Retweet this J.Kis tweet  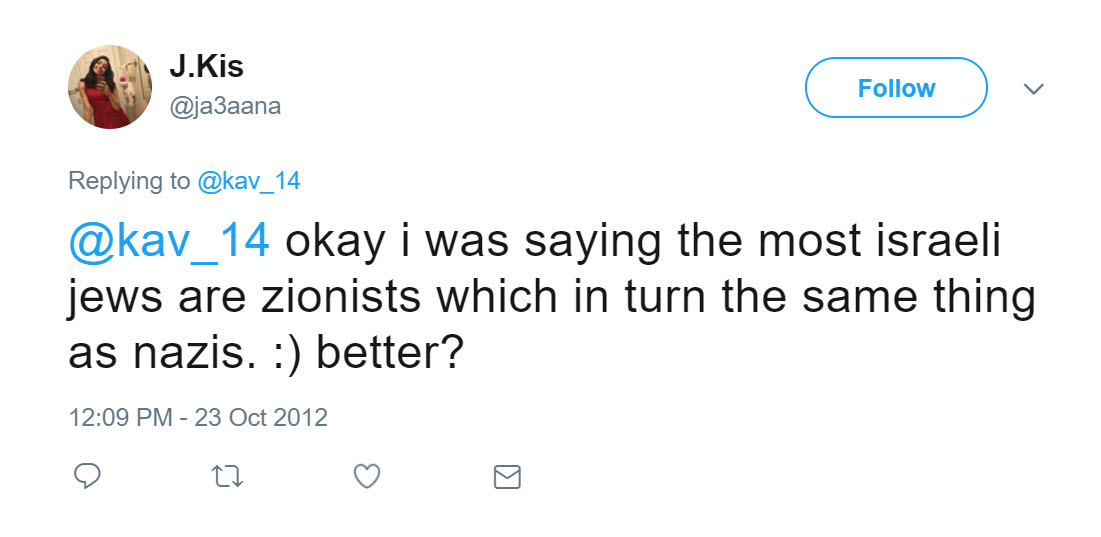[x=227, y=476]
